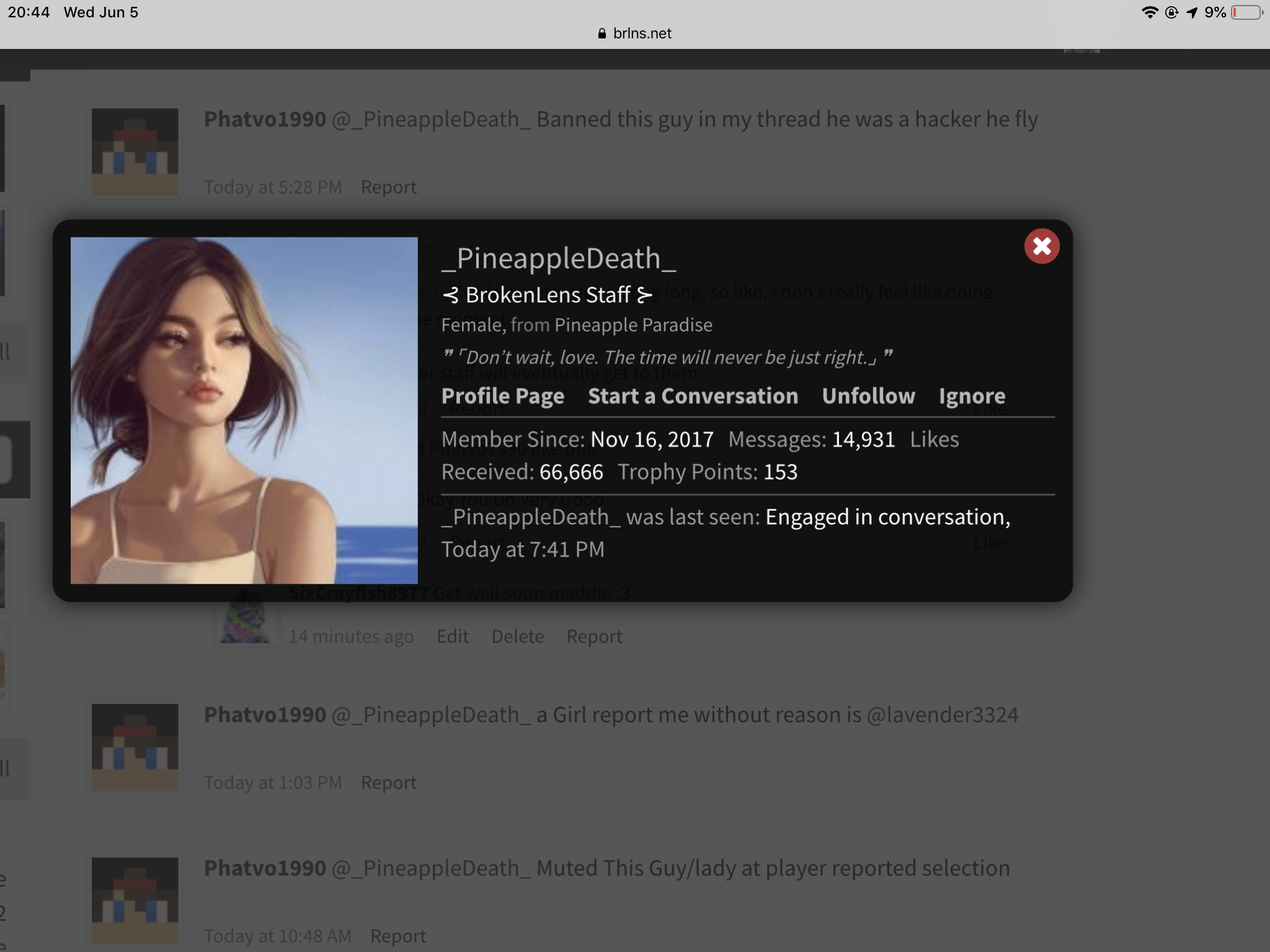Open Phatvo1990 avatar on Muted post
The height and width of the screenshot is (952, 1270).
coord(135,901)
